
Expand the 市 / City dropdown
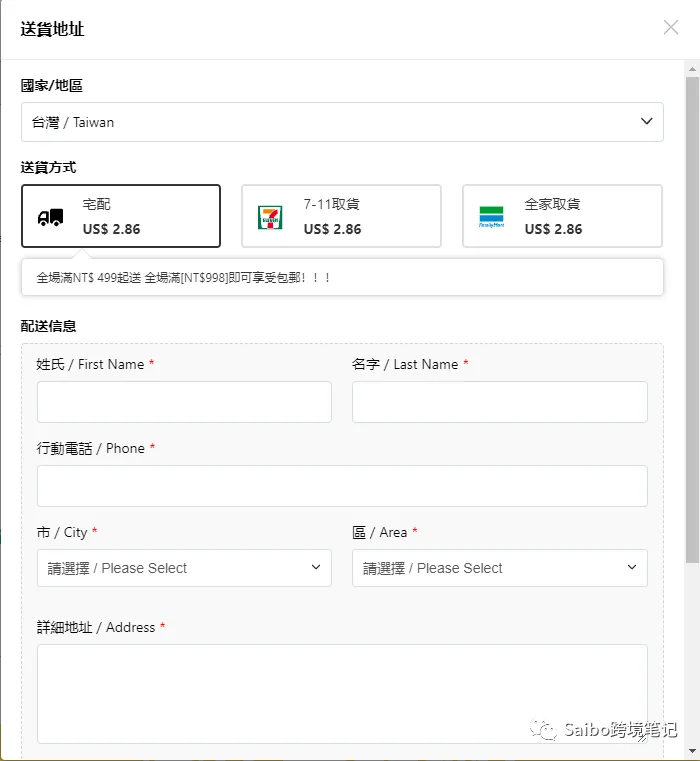[x=184, y=568]
